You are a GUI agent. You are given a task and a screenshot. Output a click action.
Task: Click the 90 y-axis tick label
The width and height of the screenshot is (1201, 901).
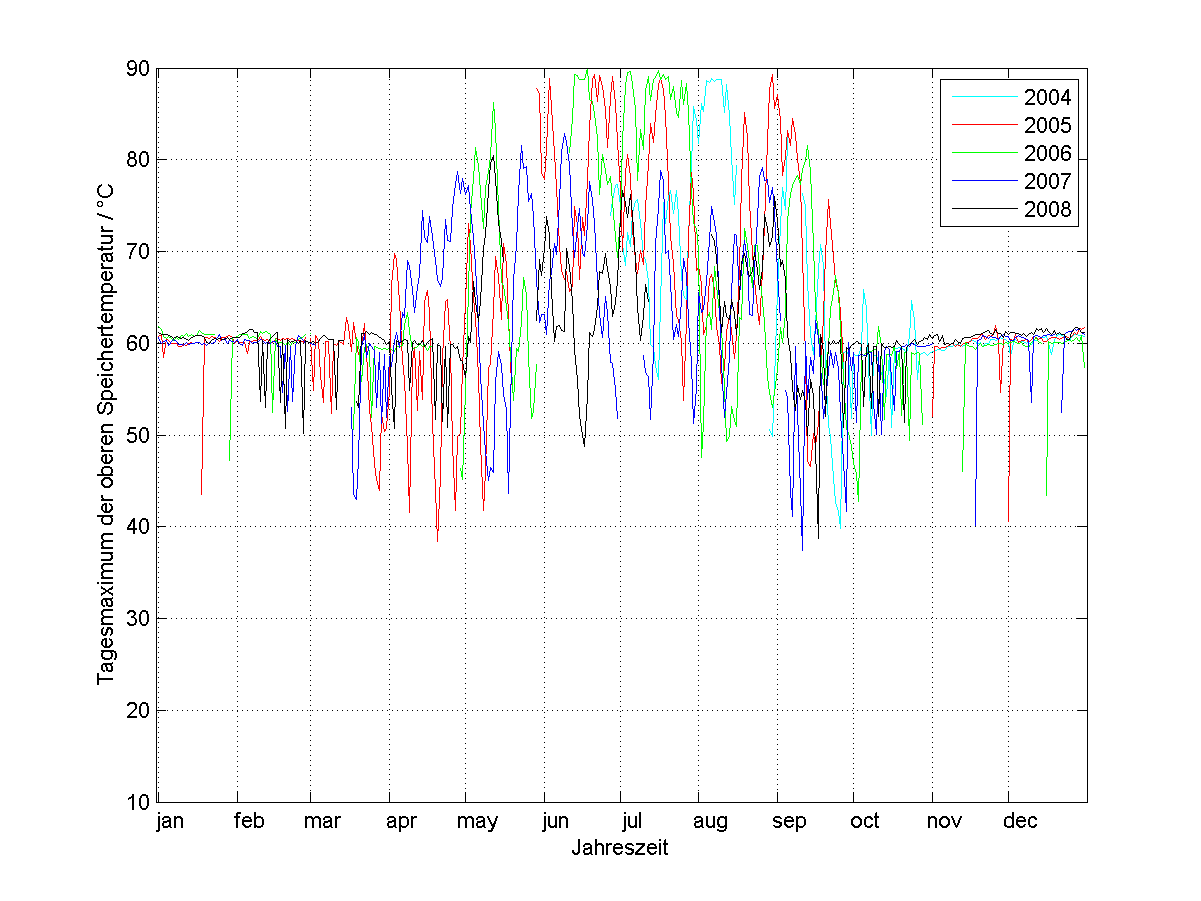point(137,69)
